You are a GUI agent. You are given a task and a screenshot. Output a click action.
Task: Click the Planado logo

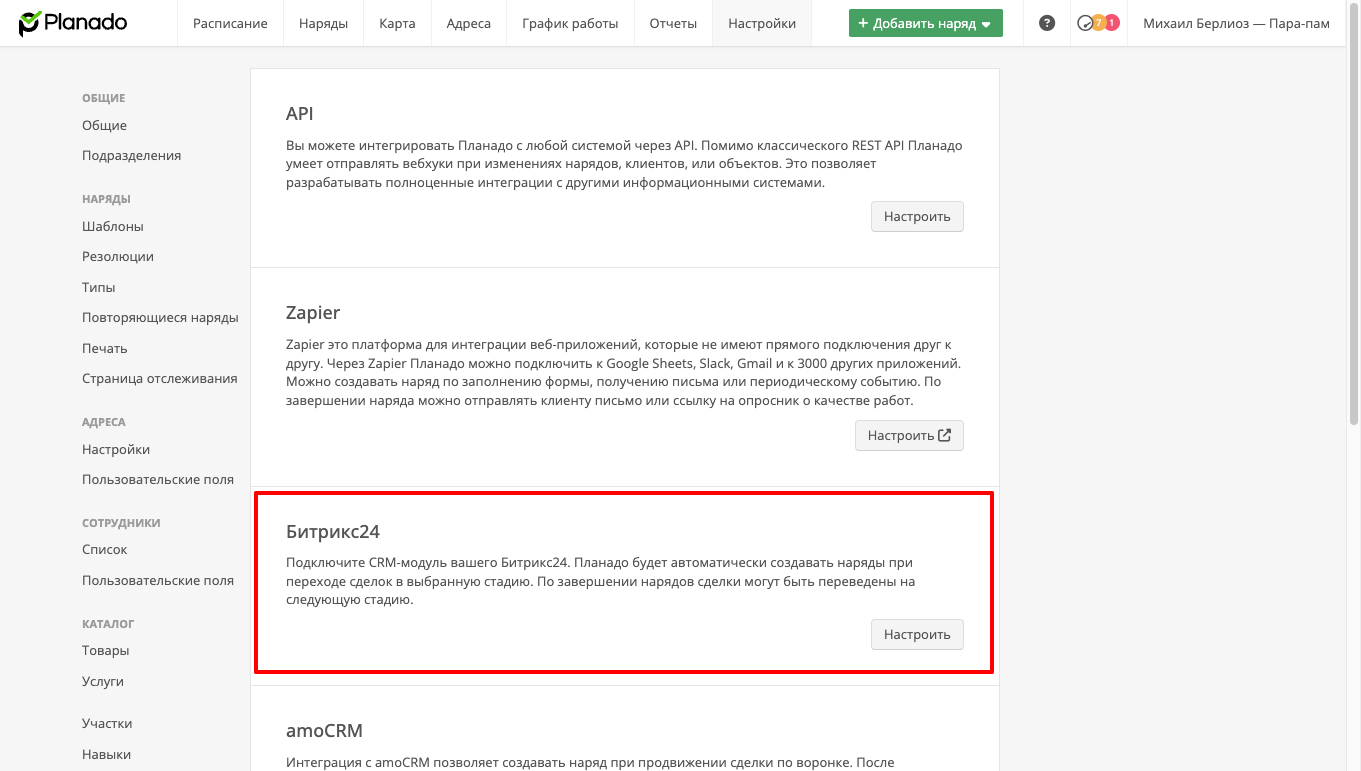coord(73,22)
